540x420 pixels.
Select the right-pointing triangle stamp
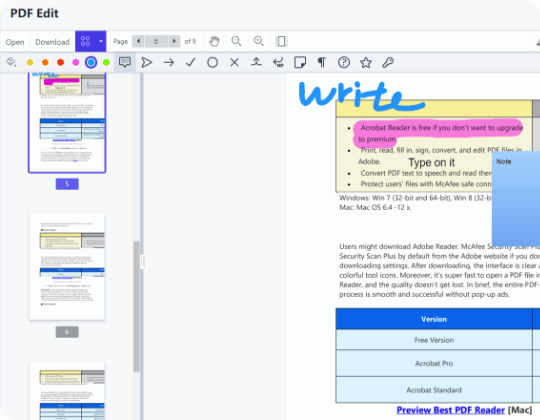(x=147, y=62)
